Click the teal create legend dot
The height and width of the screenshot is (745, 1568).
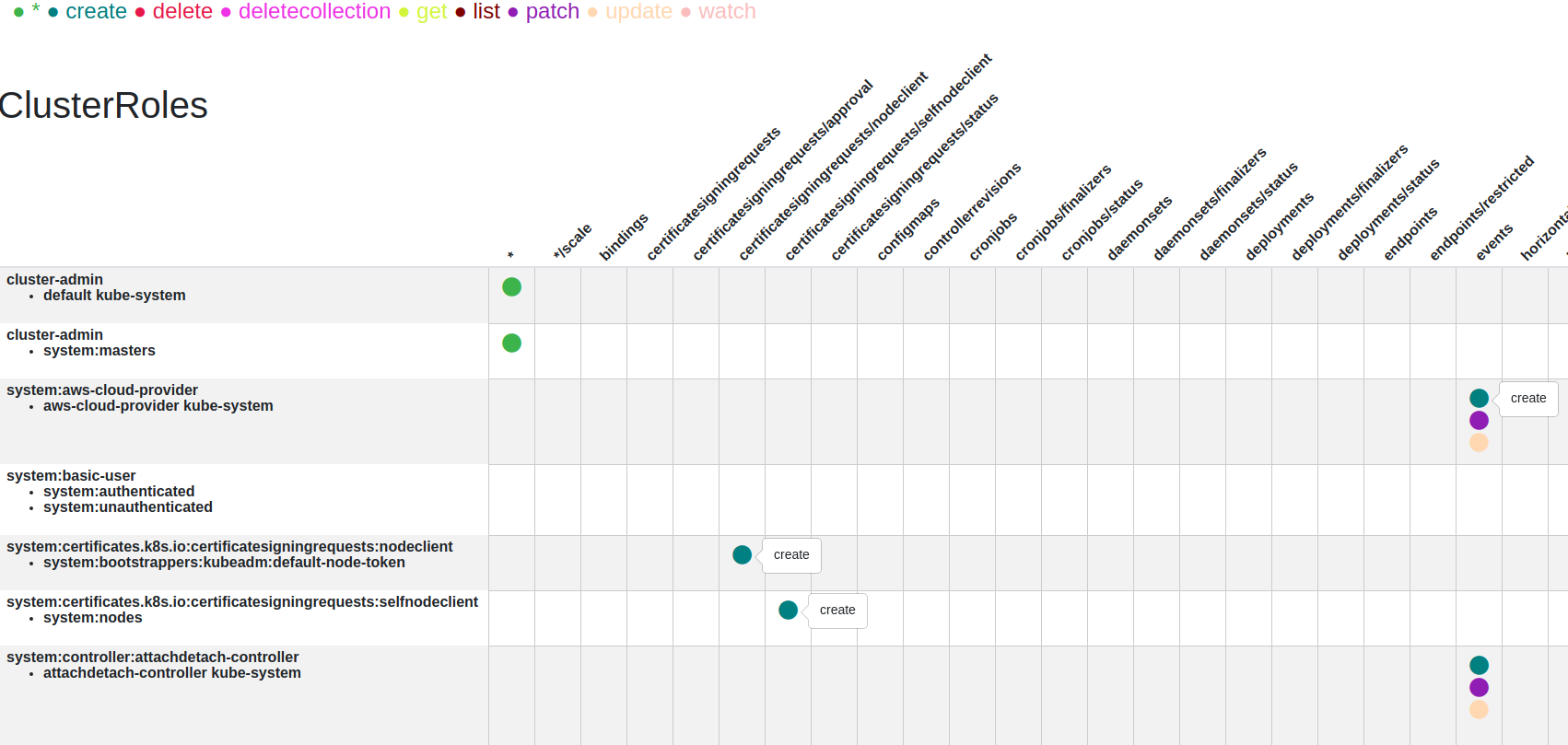pos(53,13)
